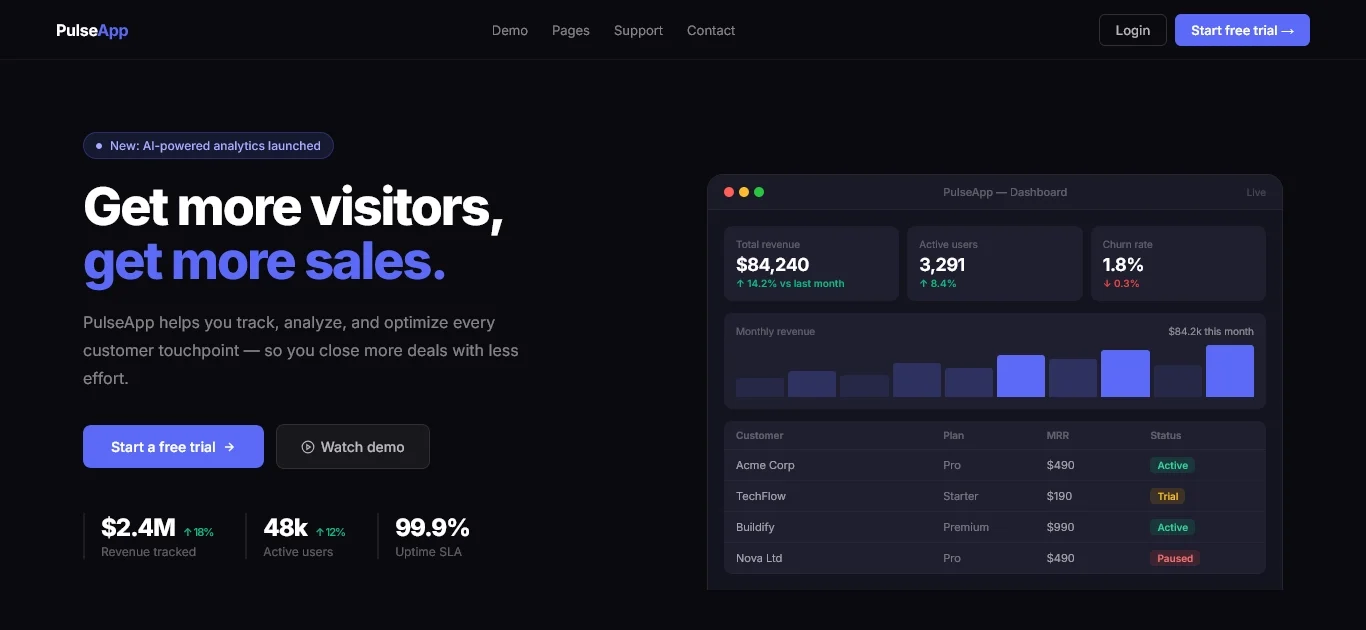Open the Demo menu item

pyautogui.click(x=510, y=30)
